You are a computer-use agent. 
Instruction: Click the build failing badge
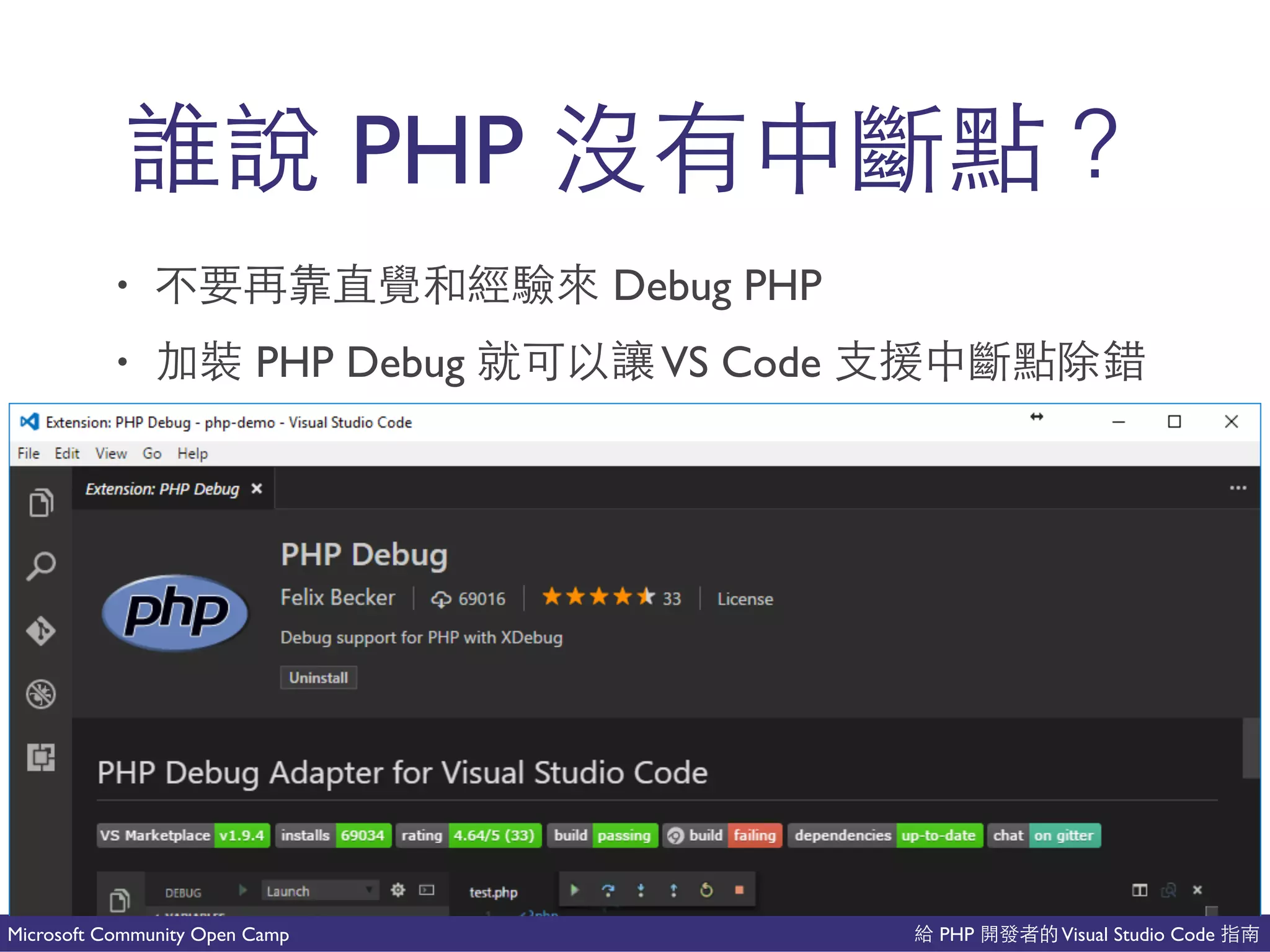722,835
